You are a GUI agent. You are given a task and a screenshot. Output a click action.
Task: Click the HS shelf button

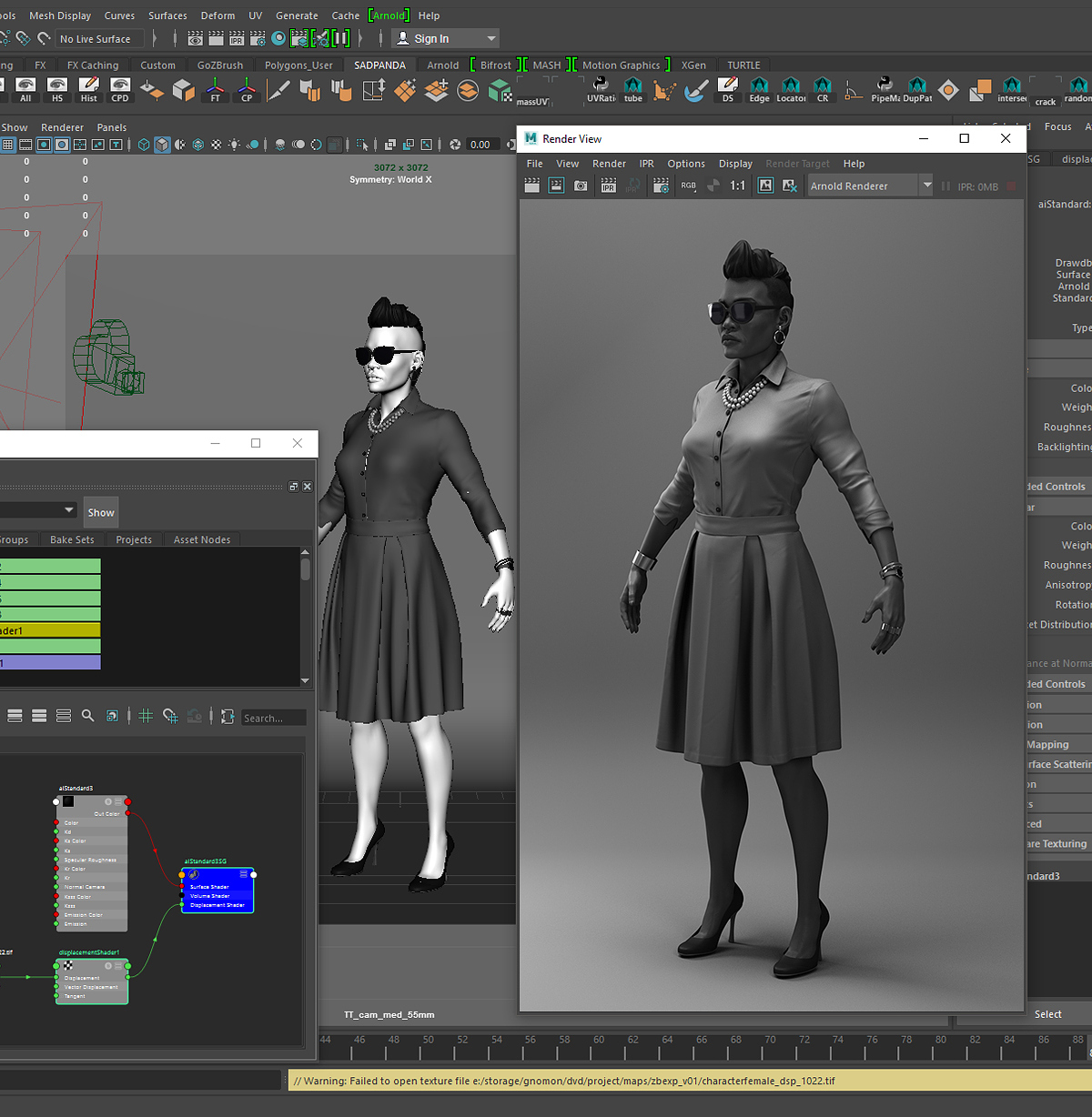click(x=57, y=90)
